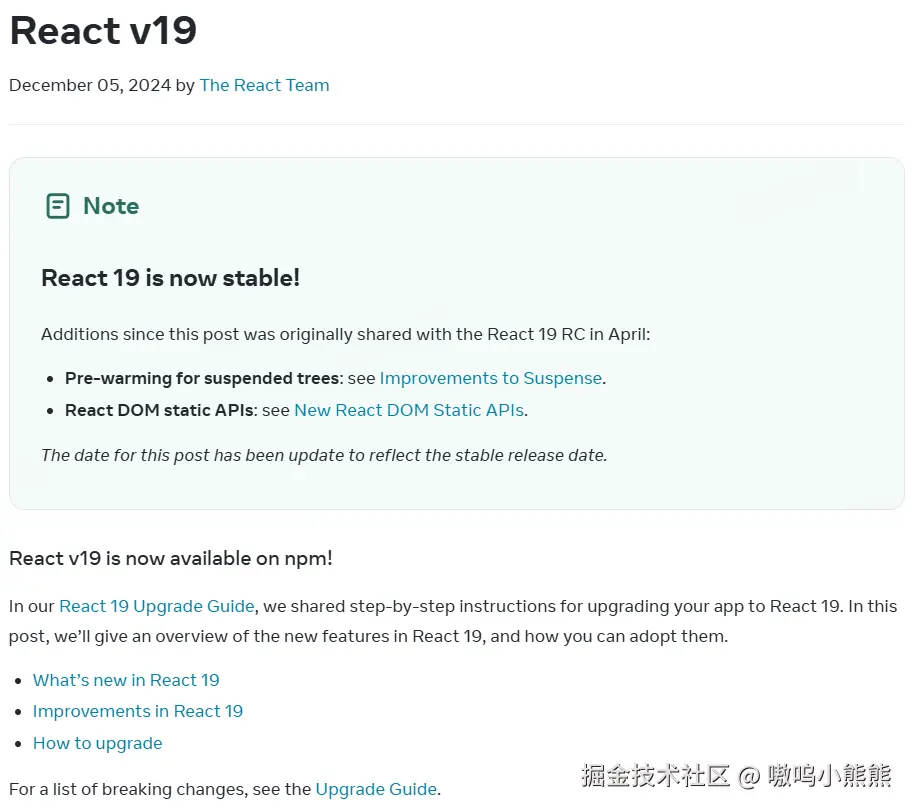Screen dimensions: 914x812
Task: Click the 掘金技术社区 watermark text
Action: click(656, 775)
